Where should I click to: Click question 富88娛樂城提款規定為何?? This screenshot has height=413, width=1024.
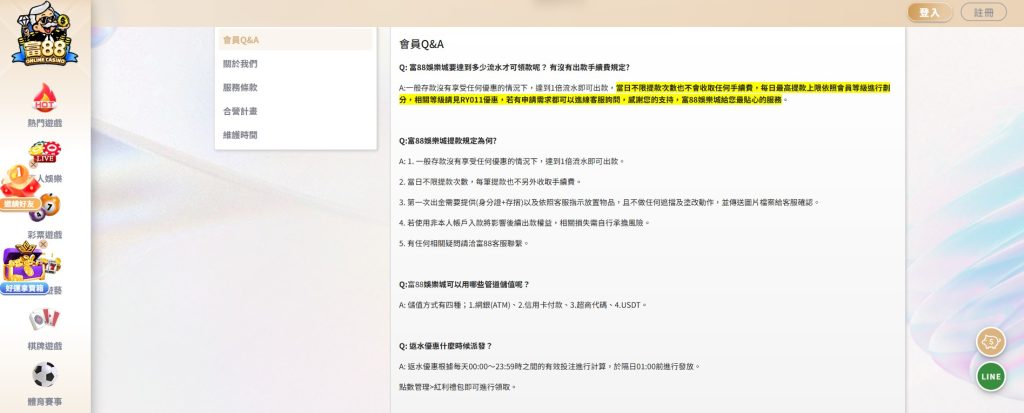tap(448, 140)
